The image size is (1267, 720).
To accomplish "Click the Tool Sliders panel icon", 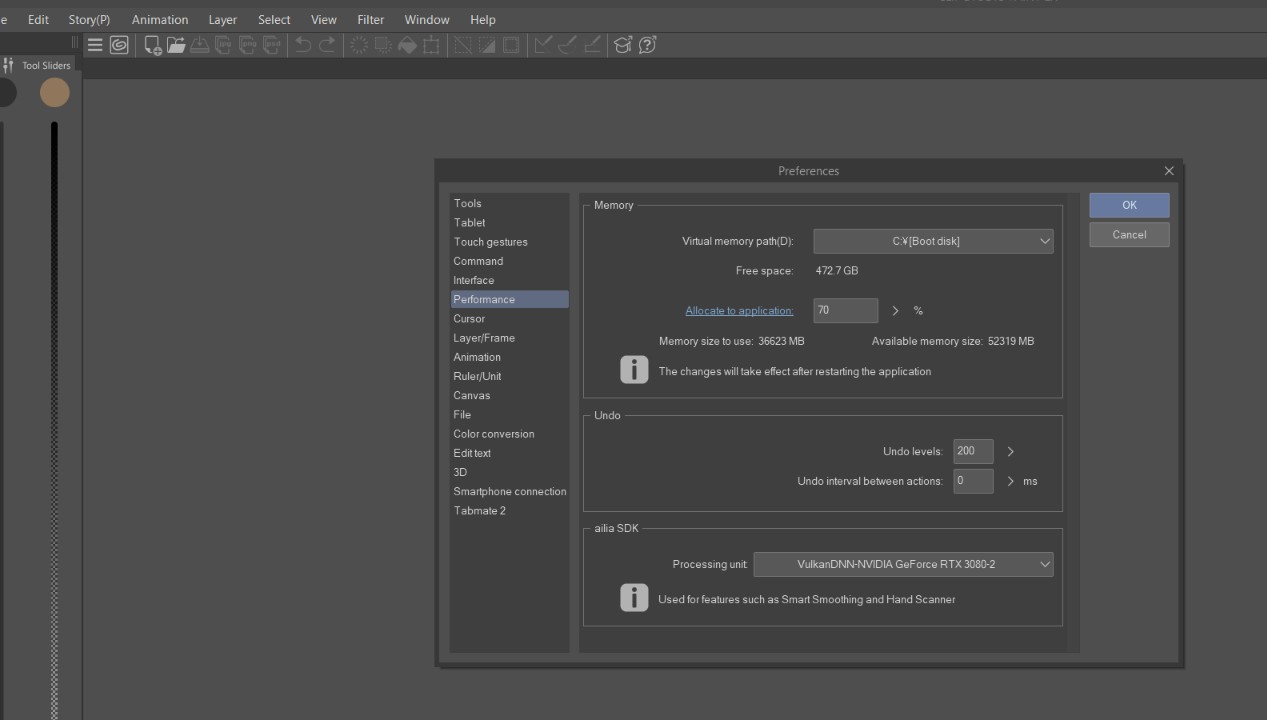I will click(9, 65).
